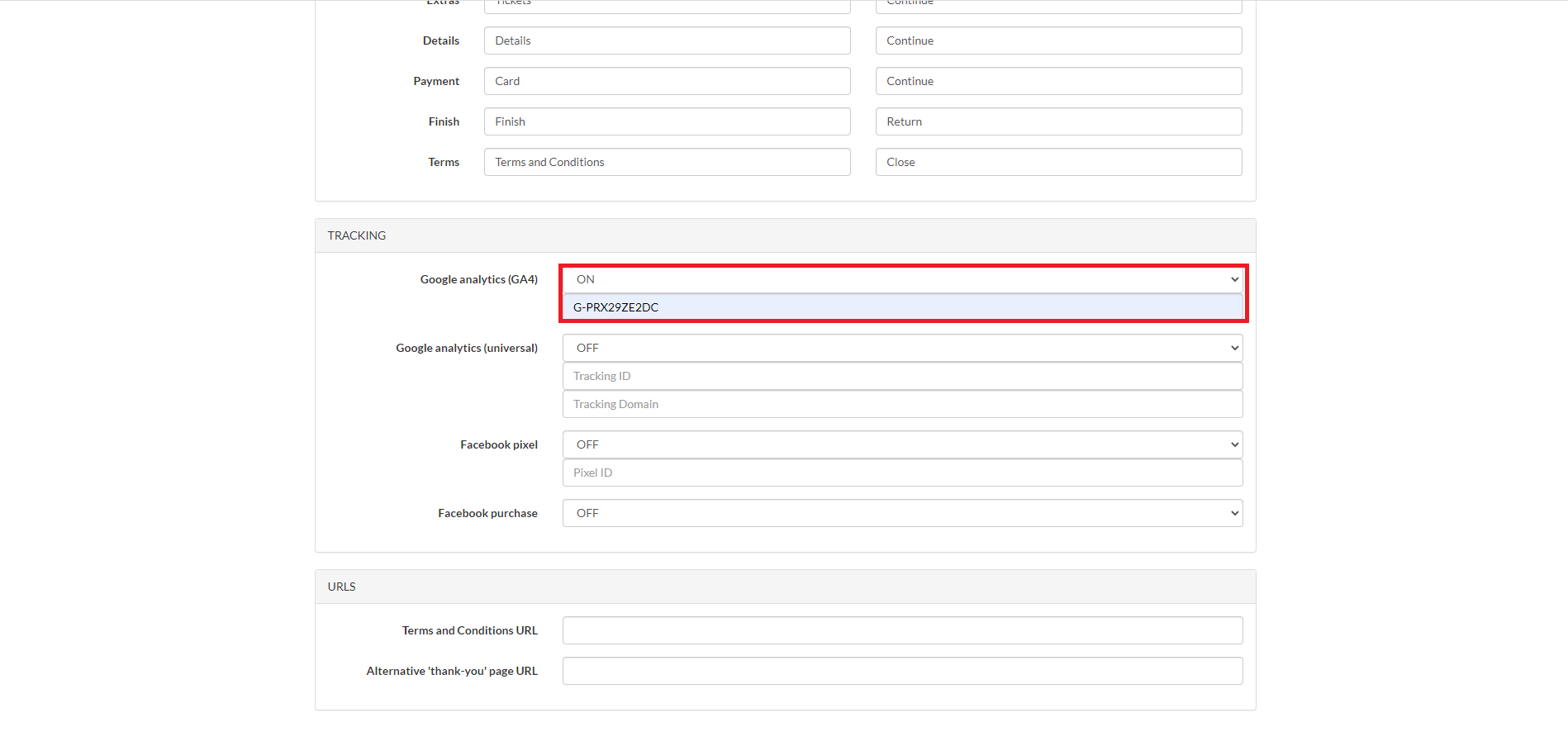
Task: Click the Pixel ID input field
Action: [902, 473]
